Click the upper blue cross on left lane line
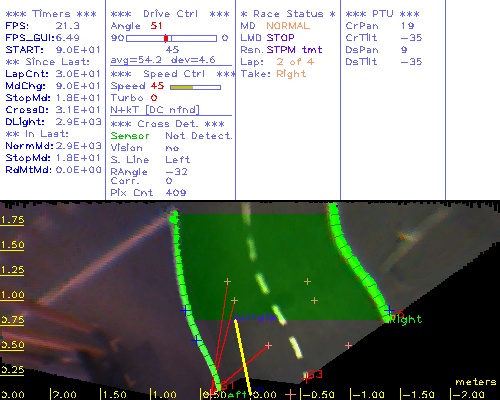This screenshot has height=400, width=500. pos(185,311)
